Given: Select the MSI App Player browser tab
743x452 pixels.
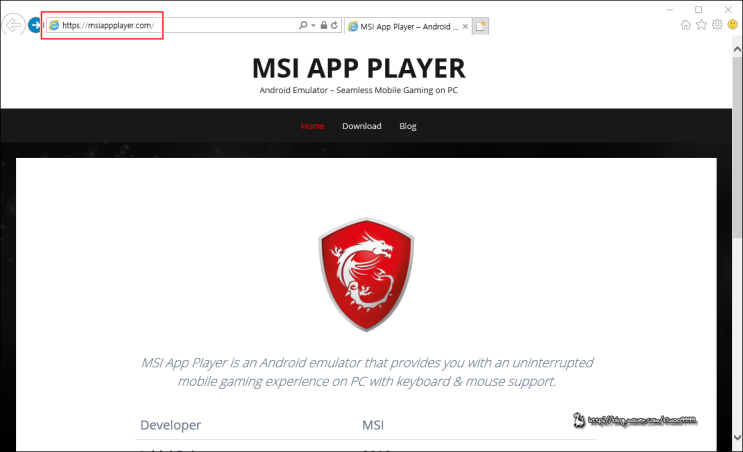Looking at the screenshot, I should coord(408,27).
